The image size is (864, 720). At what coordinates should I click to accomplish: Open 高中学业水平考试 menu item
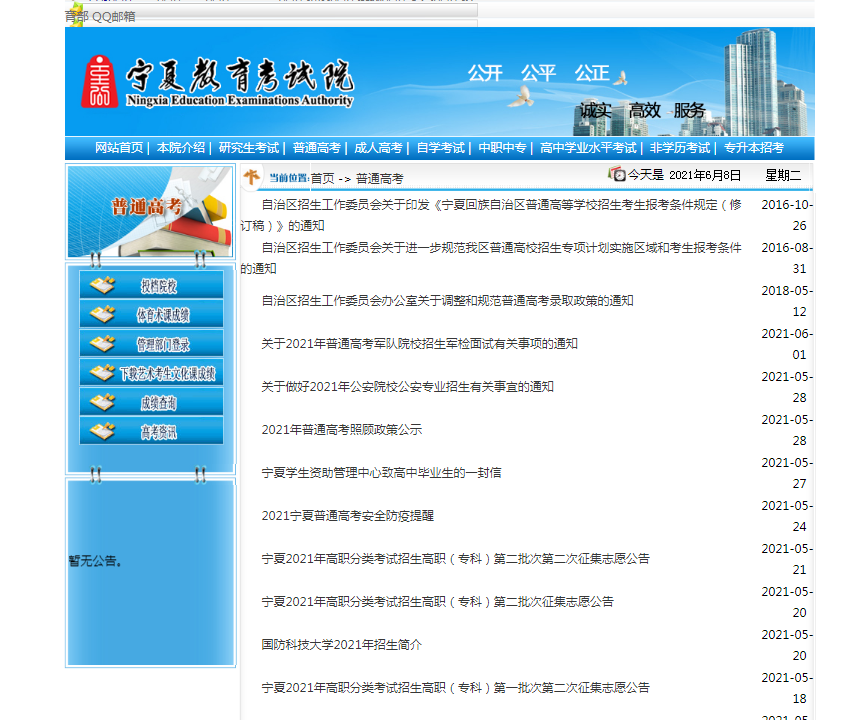click(x=588, y=148)
